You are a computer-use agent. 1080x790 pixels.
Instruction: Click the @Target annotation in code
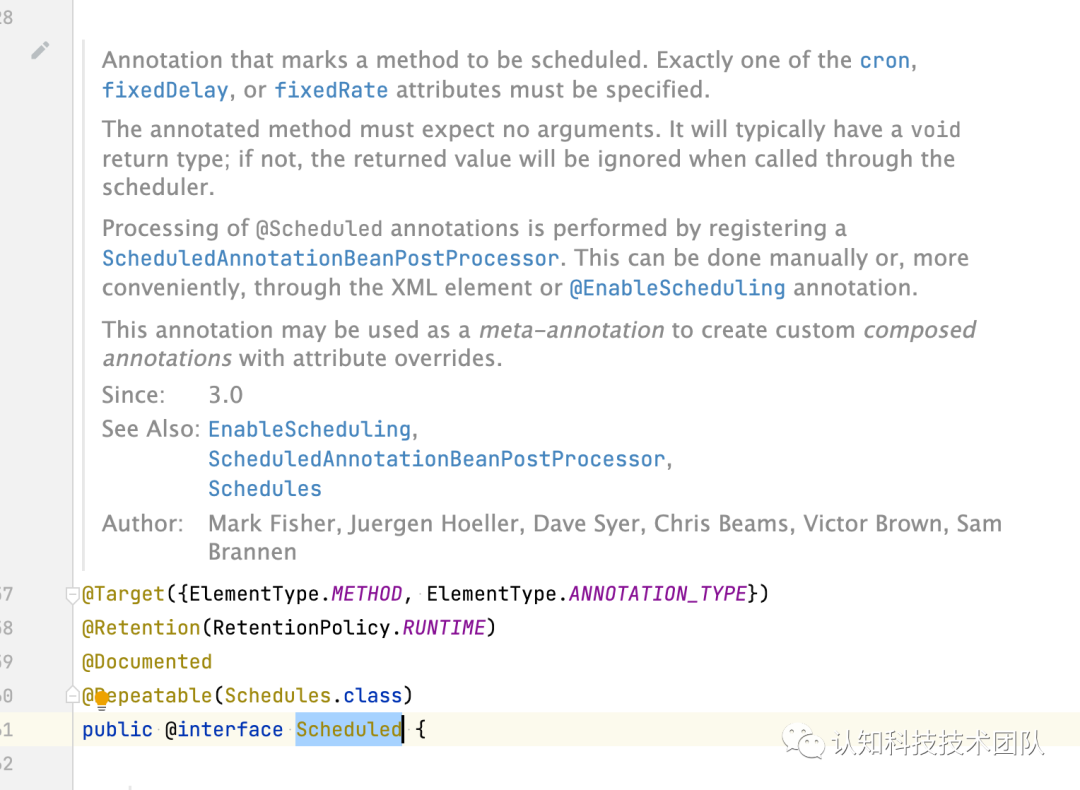(x=123, y=594)
